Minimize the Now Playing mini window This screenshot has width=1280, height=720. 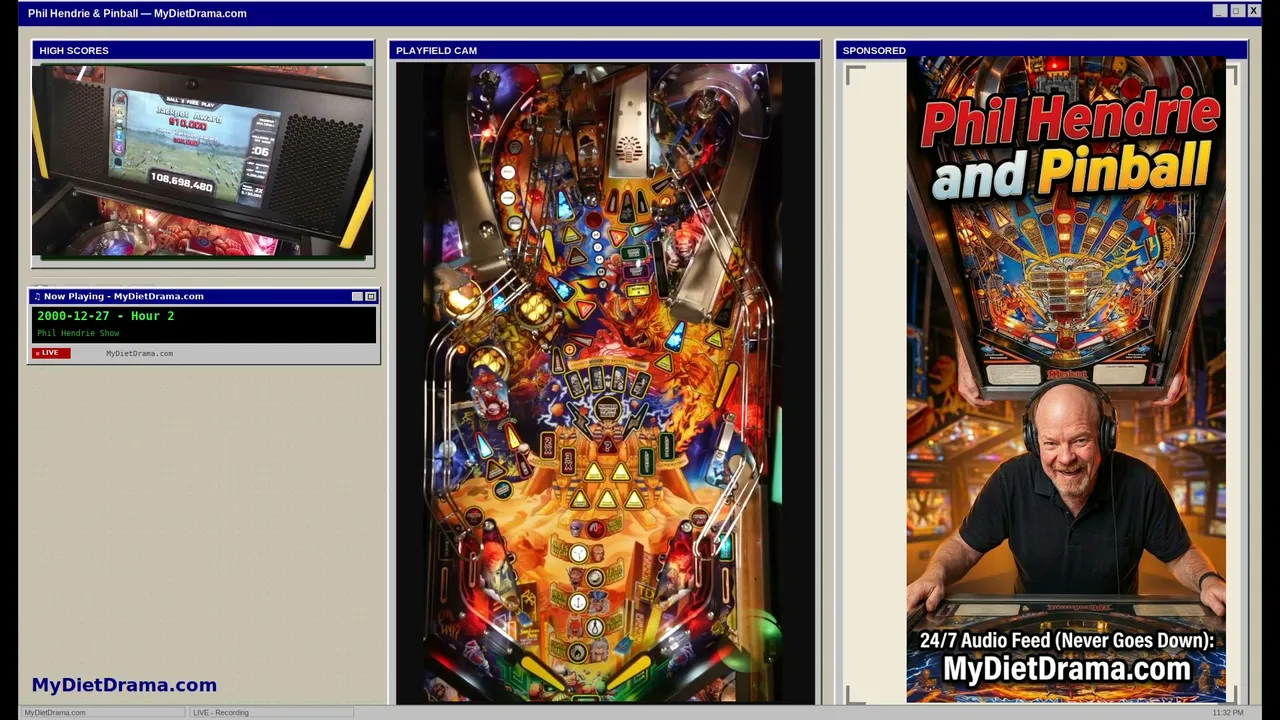click(x=357, y=296)
